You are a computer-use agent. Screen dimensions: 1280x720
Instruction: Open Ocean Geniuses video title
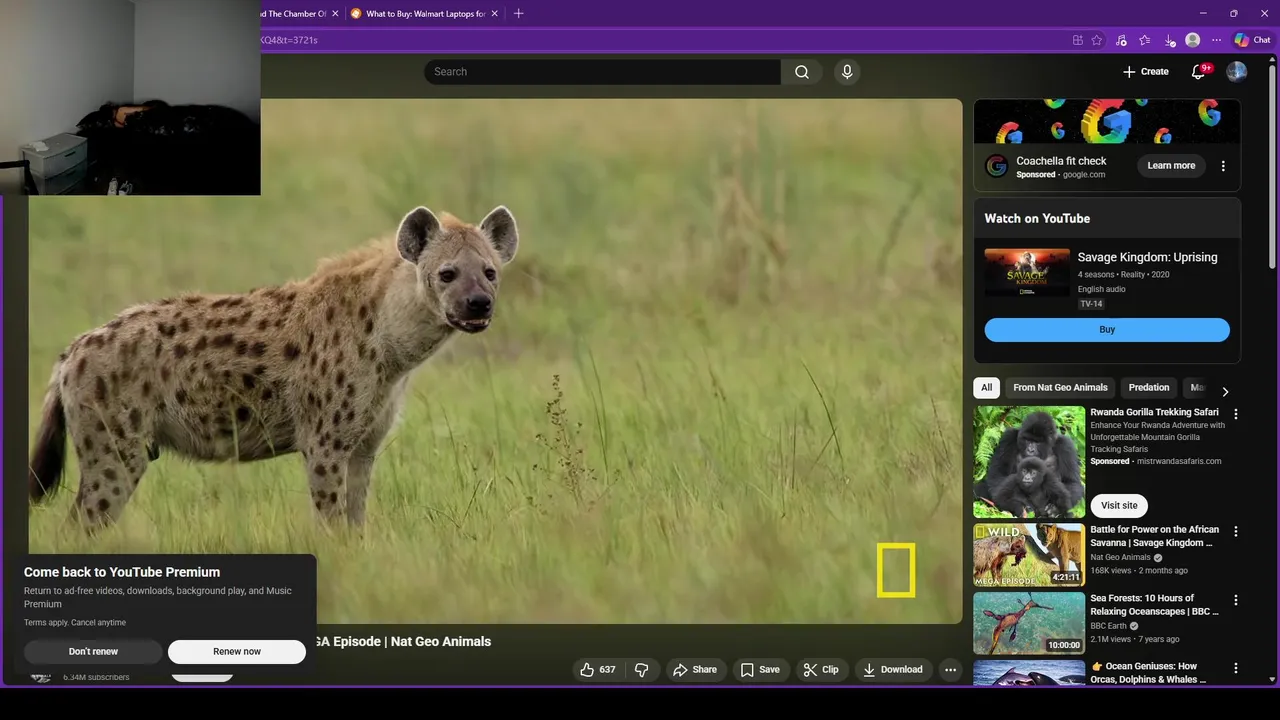point(1148,673)
